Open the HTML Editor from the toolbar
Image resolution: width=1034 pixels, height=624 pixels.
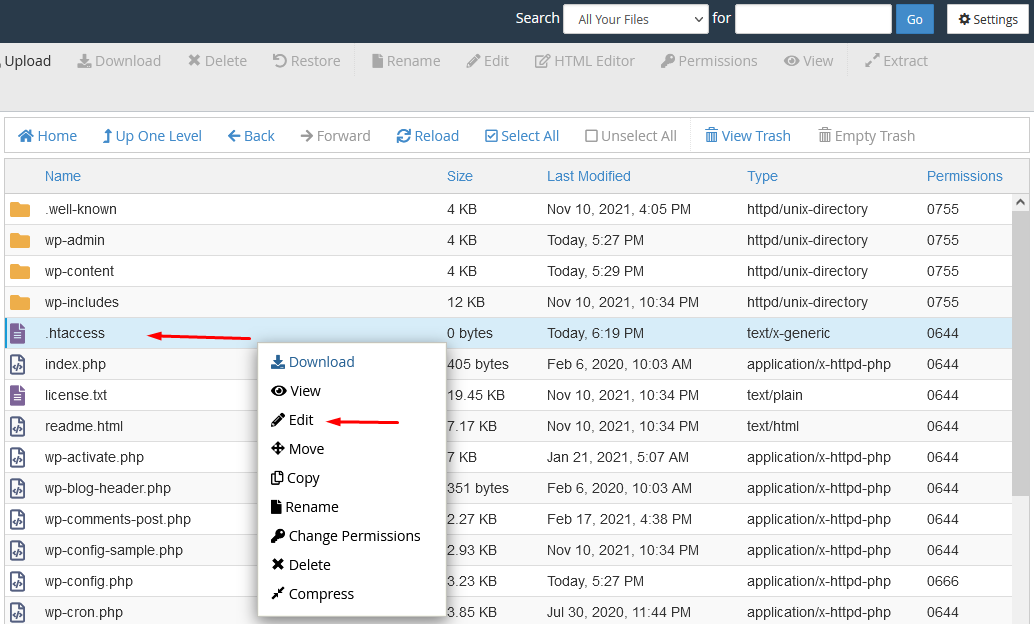pos(584,61)
